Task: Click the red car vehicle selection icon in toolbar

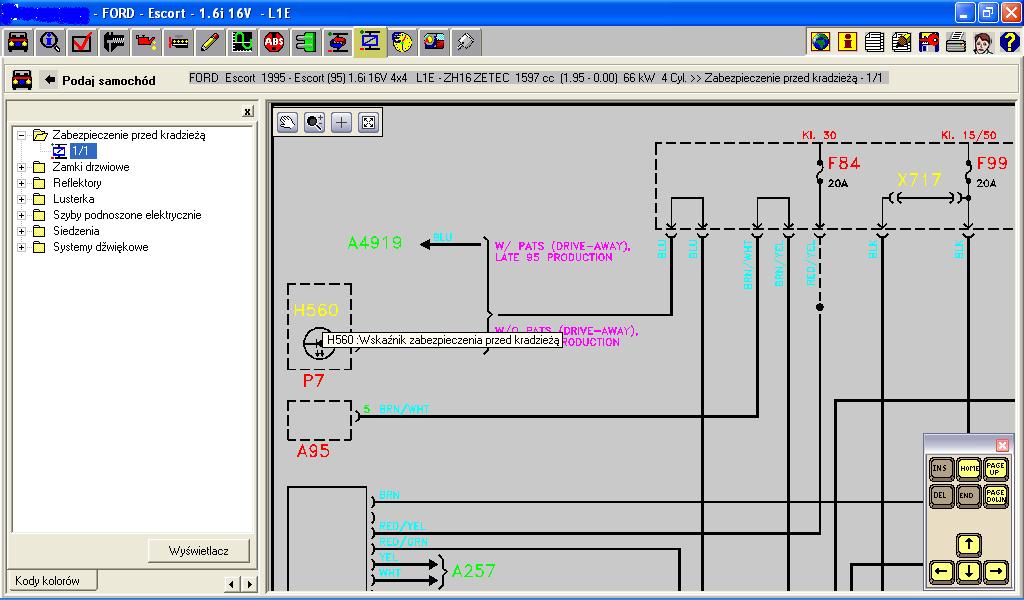Action: [x=18, y=42]
